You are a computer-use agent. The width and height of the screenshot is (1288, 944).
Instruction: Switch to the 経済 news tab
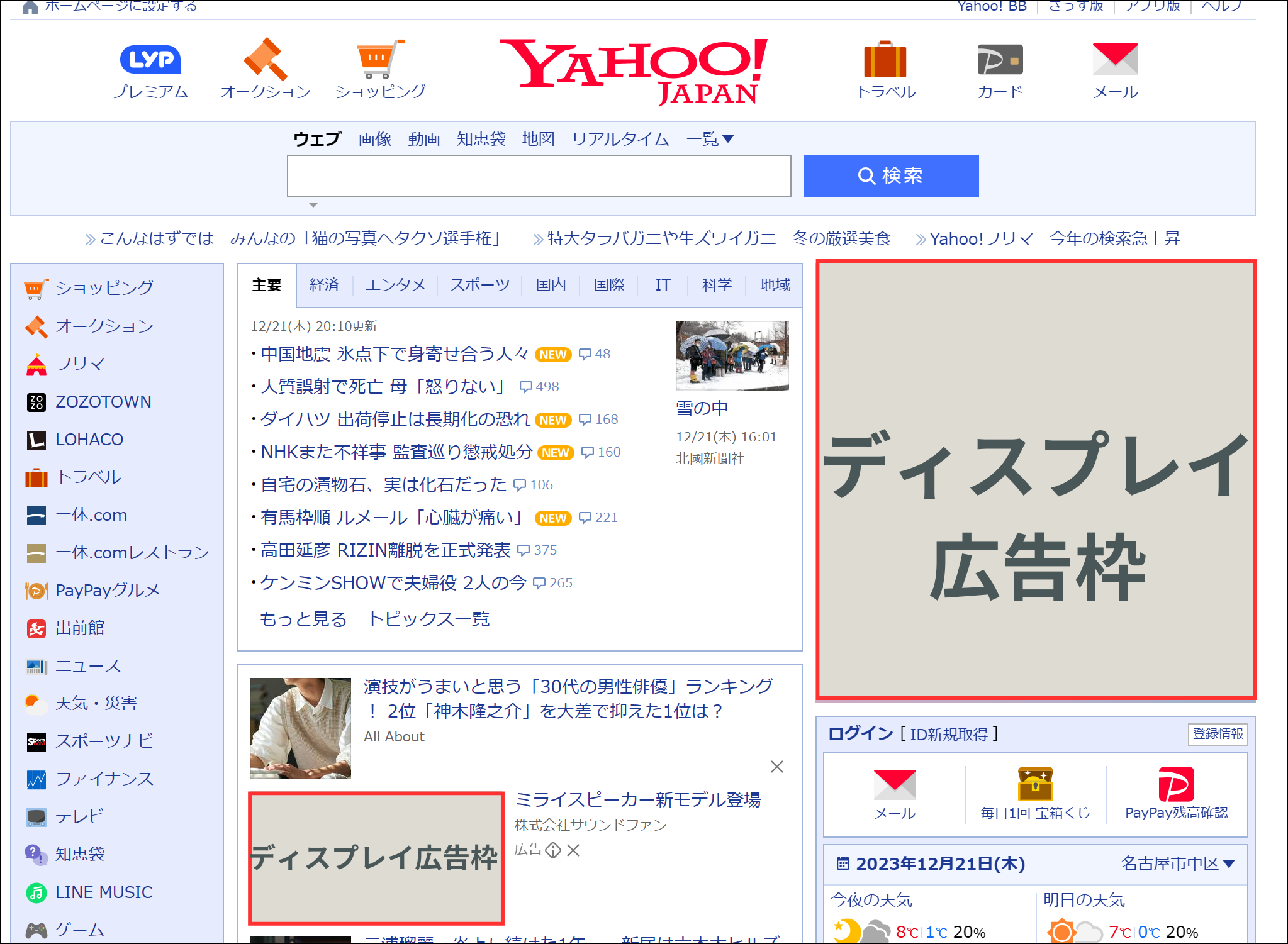(x=324, y=285)
